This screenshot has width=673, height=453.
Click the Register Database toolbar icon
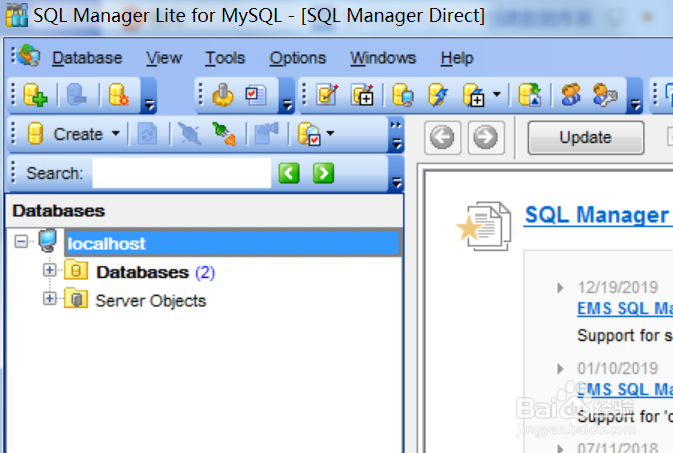click(x=35, y=94)
